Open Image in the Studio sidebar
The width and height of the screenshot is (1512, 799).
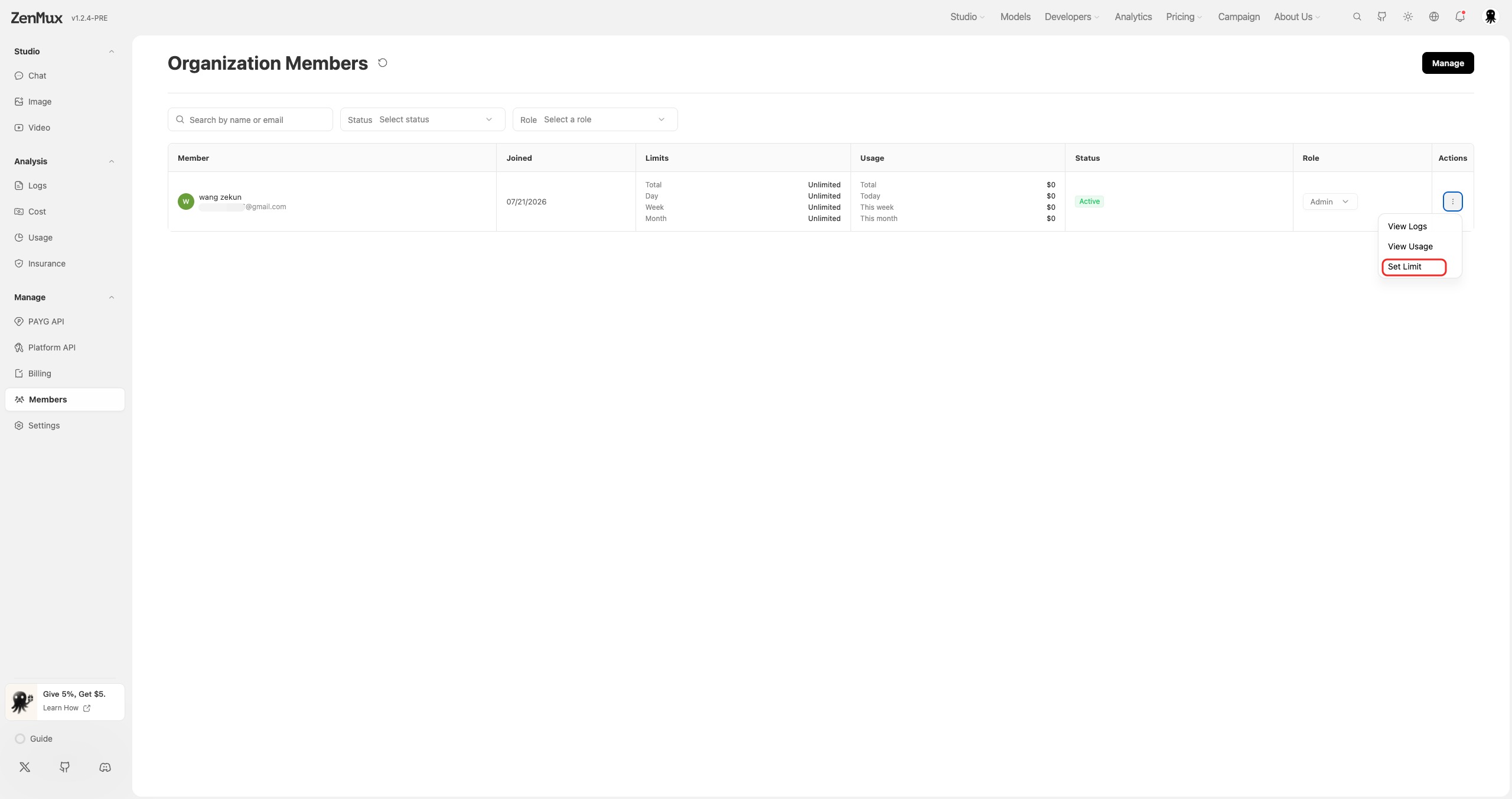pyautogui.click(x=65, y=102)
